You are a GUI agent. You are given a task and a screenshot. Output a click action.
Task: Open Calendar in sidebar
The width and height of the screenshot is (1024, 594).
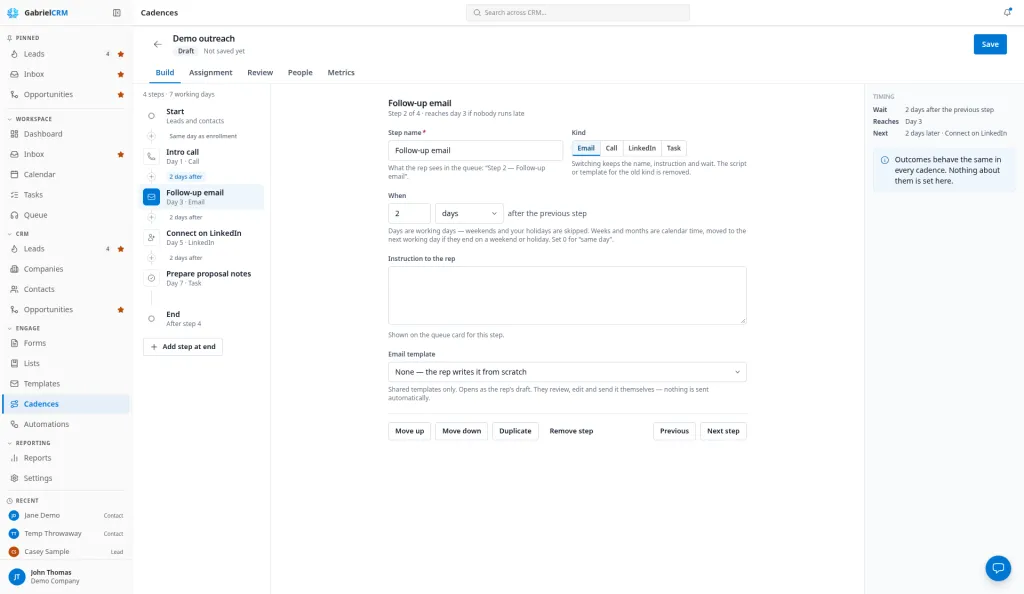[x=65, y=174]
